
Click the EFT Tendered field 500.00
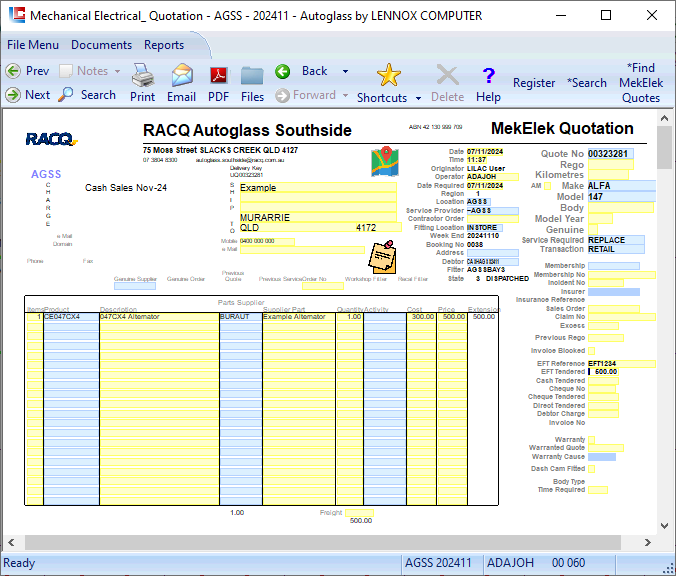pyautogui.click(x=603, y=372)
